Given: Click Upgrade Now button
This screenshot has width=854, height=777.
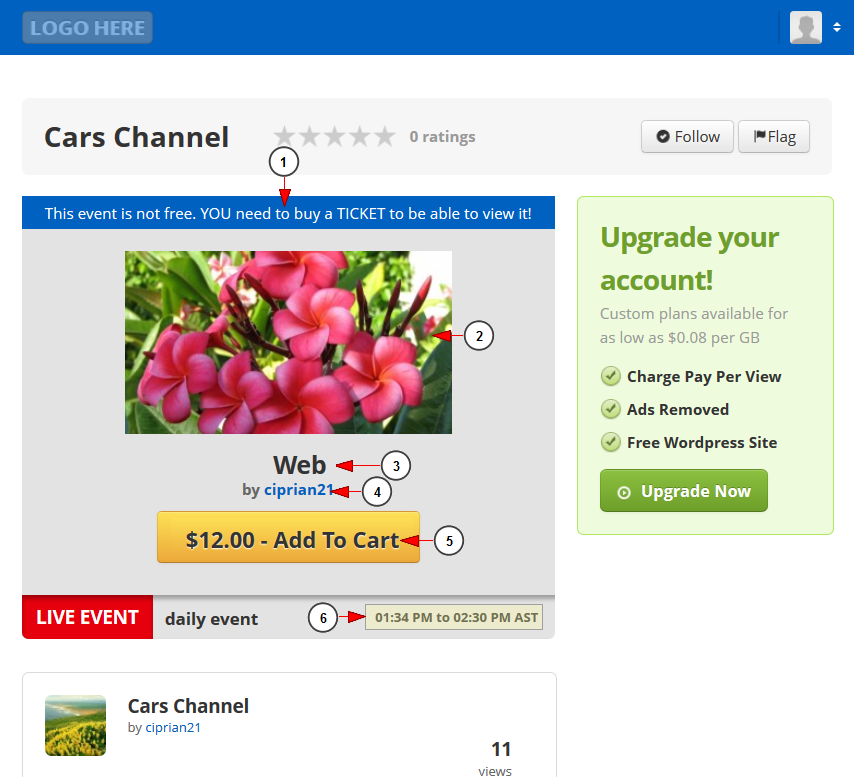Looking at the screenshot, I should 684,491.
